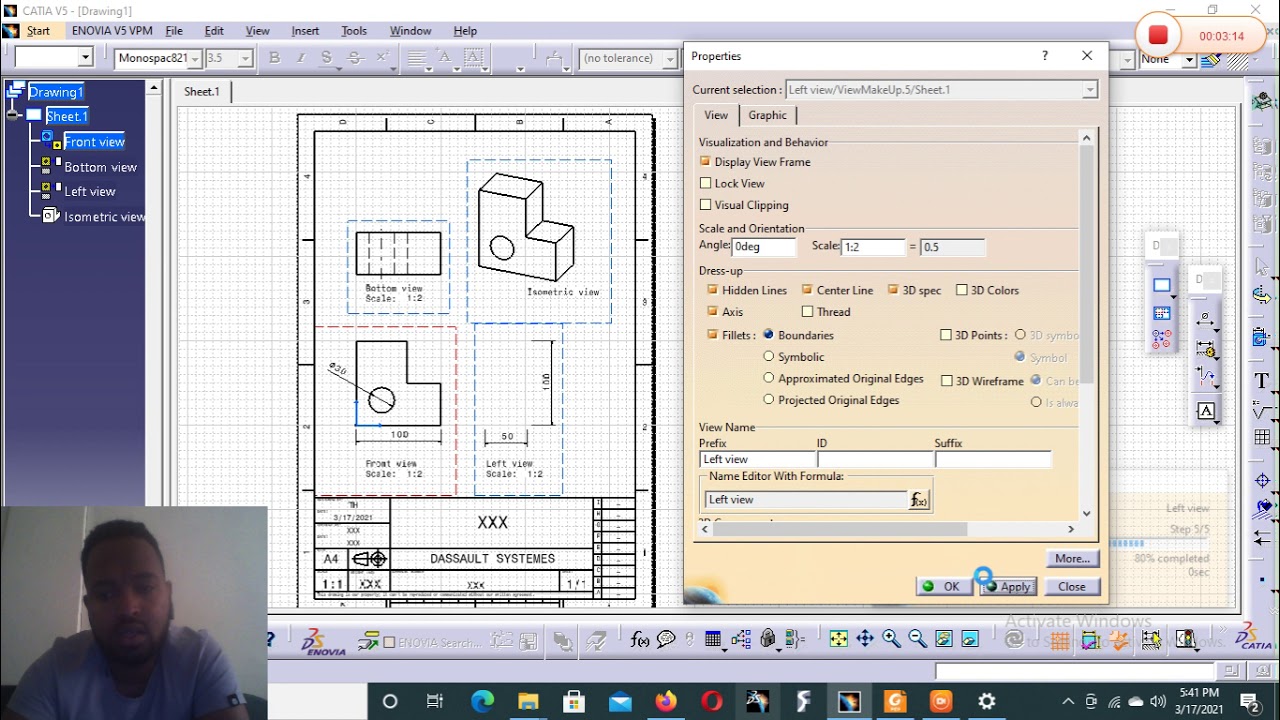This screenshot has width=1280, height=720.
Task: Click the Apply button
Action: [1006, 587]
